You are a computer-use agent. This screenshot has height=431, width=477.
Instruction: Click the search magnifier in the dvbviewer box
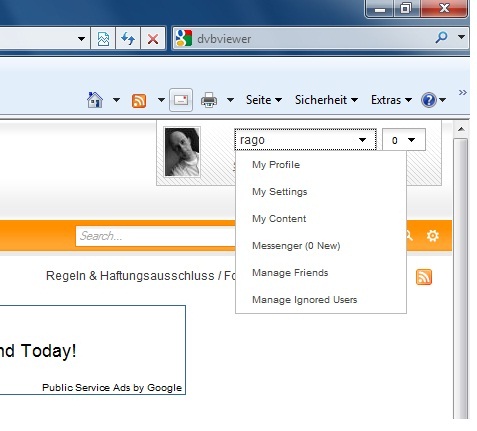[x=441, y=38]
